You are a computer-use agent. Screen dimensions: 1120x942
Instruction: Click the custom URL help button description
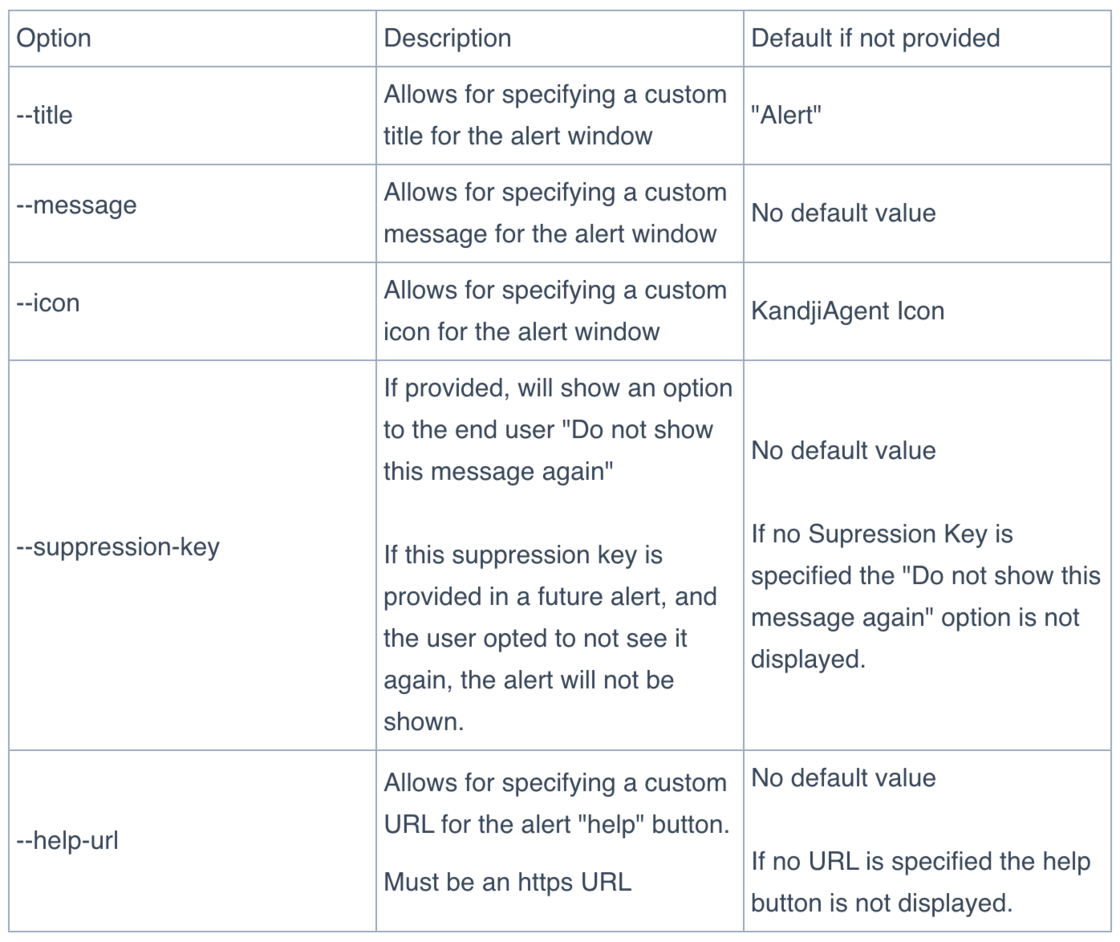555,804
